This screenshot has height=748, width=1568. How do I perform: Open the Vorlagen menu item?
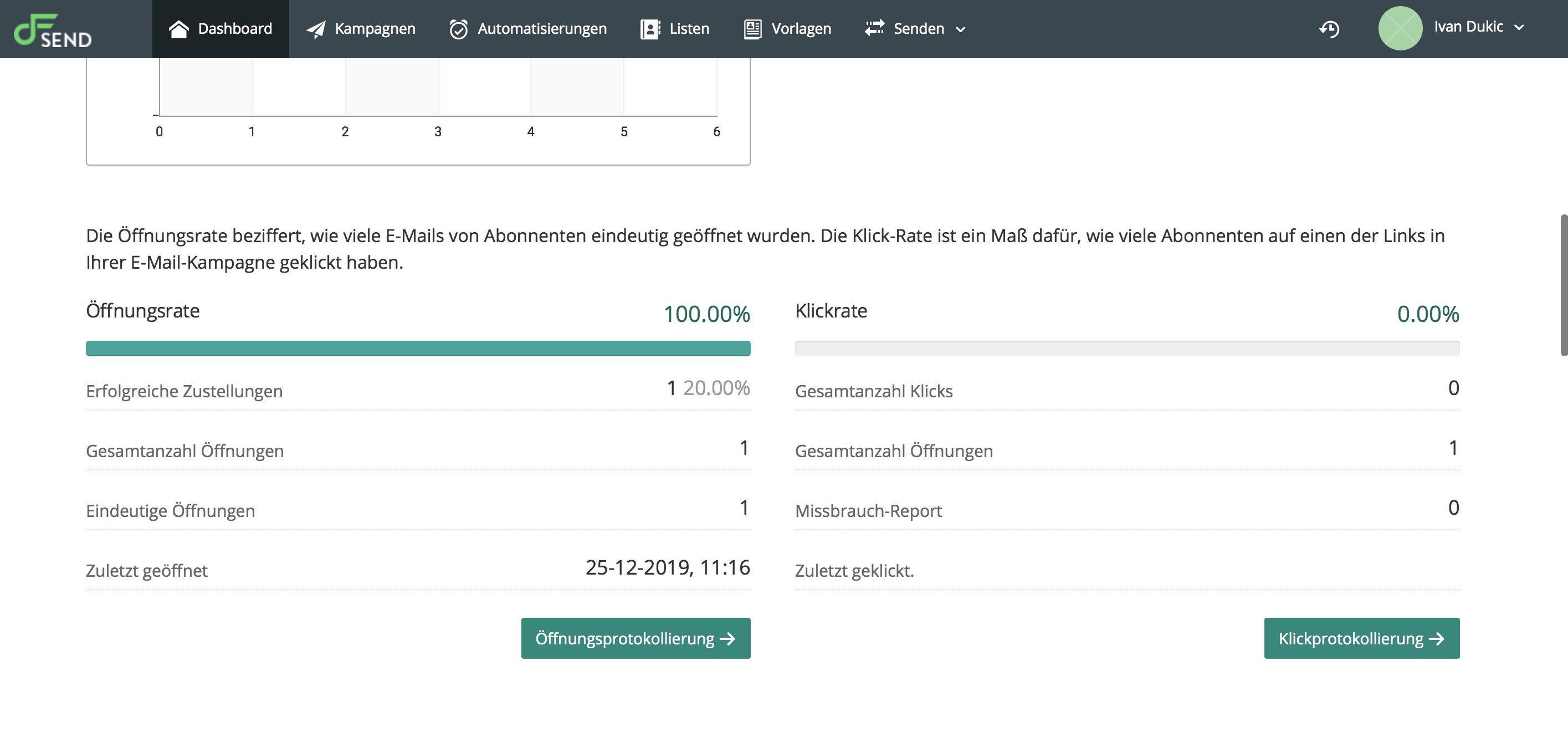tap(787, 29)
